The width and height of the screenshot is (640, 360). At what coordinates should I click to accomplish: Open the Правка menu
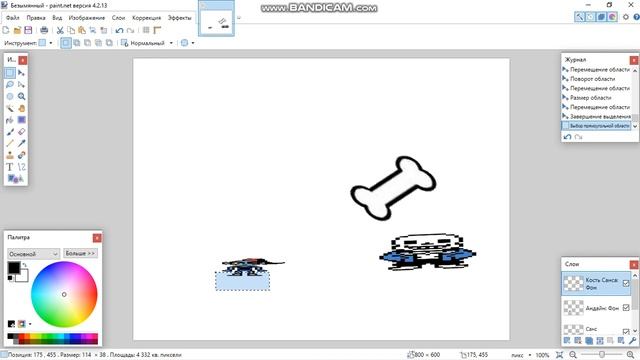click(x=36, y=18)
